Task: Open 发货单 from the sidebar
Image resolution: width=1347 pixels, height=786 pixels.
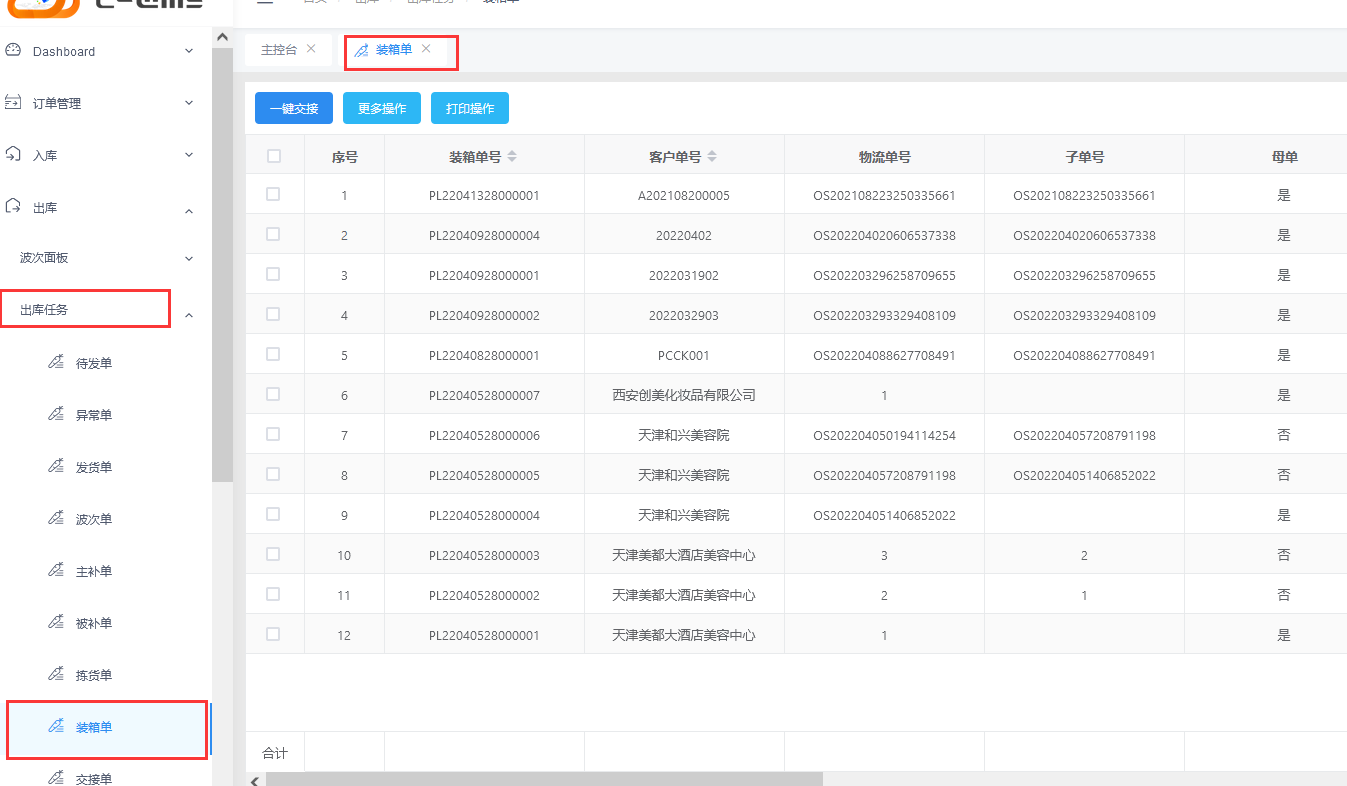Action: pyautogui.click(x=94, y=467)
